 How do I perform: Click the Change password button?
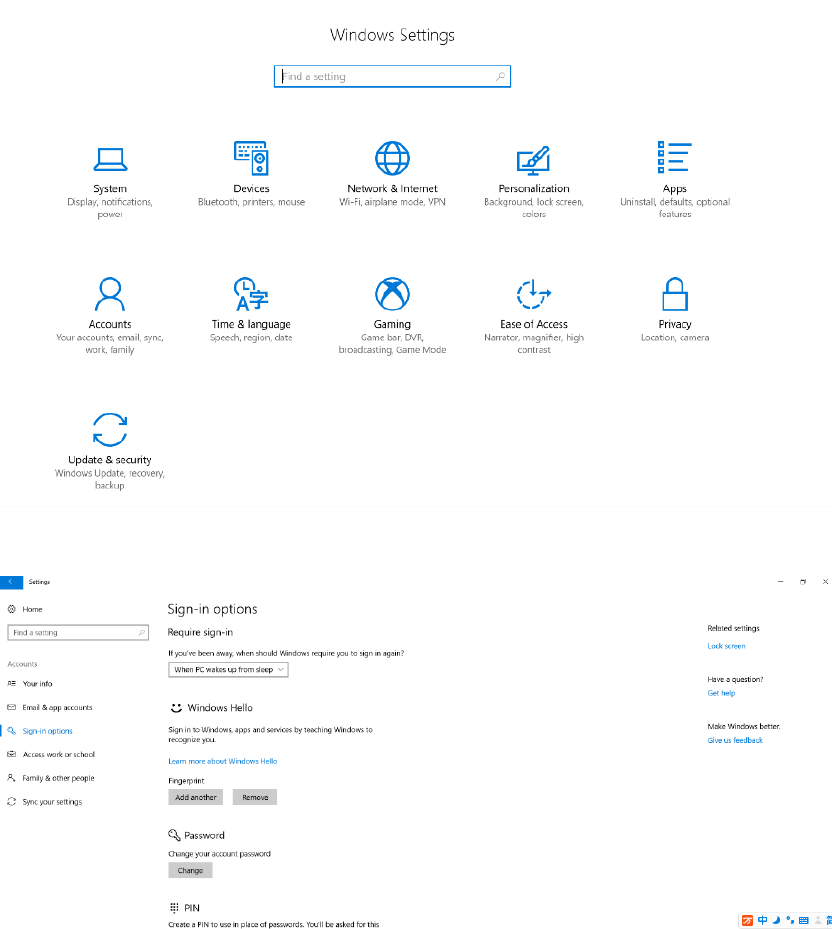[x=190, y=870]
